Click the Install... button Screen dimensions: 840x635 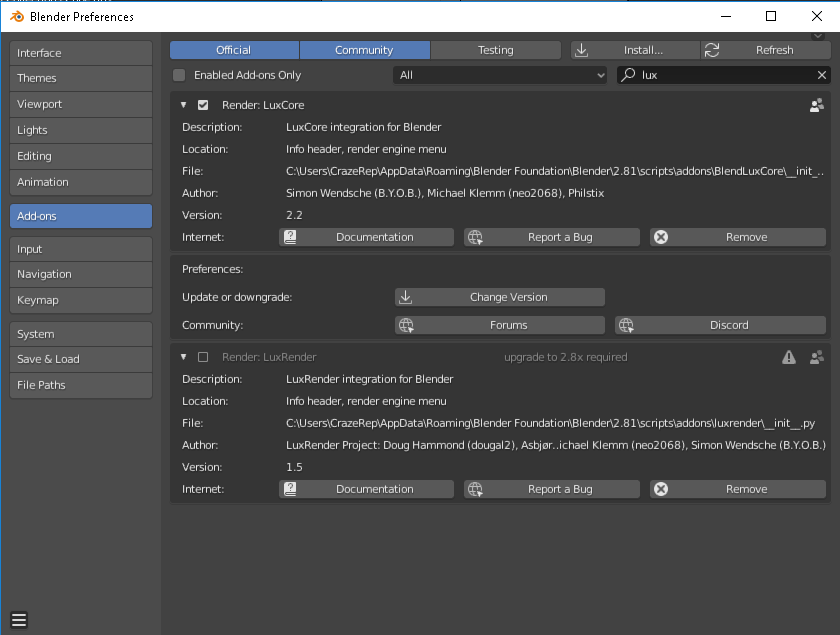pos(635,50)
